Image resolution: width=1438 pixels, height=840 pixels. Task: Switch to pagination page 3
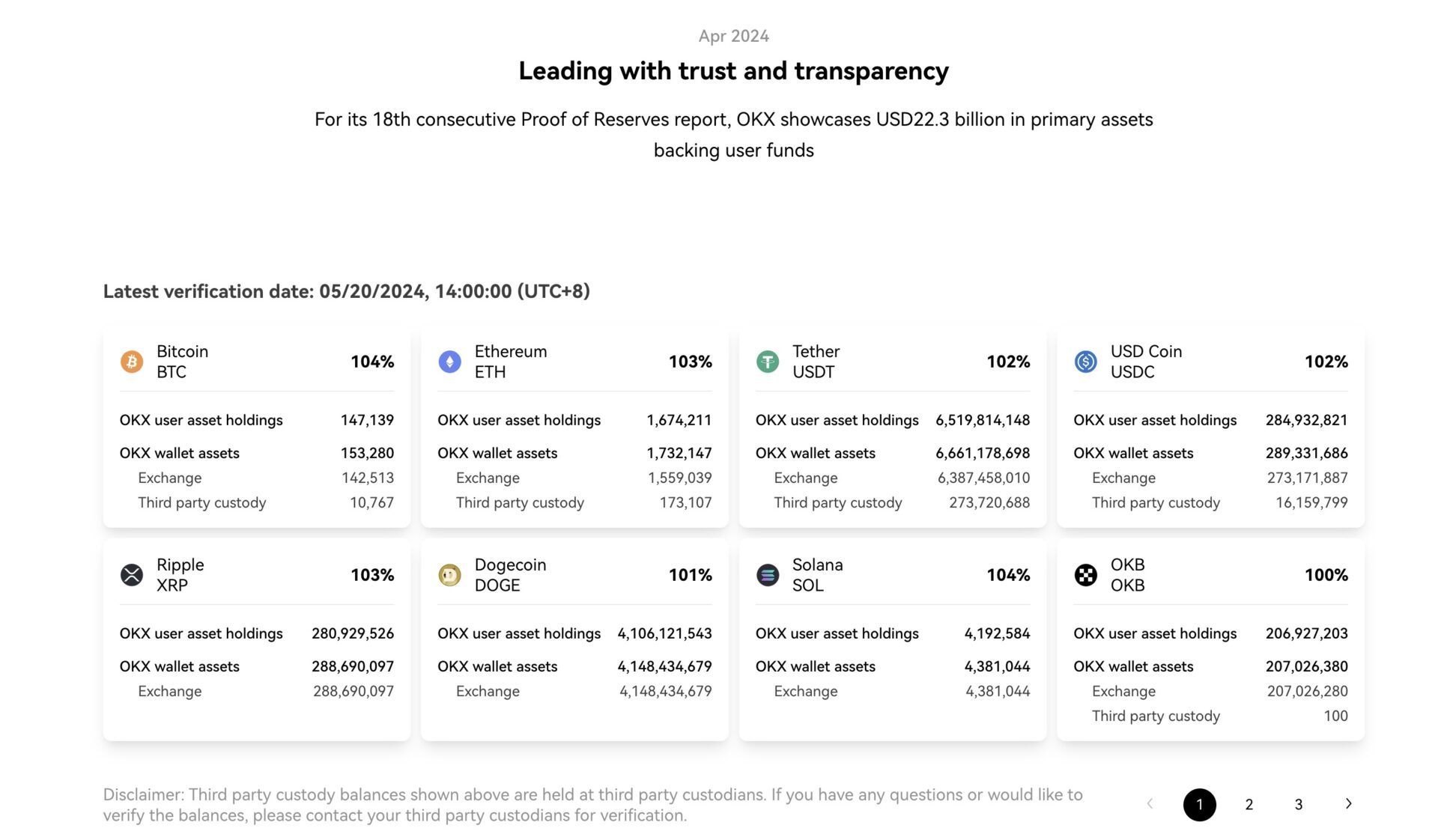point(1298,804)
